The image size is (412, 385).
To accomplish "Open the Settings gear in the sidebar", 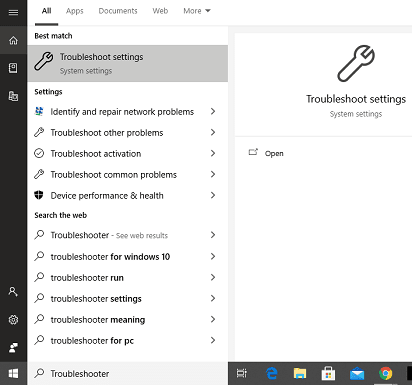I will pyautogui.click(x=13, y=320).
